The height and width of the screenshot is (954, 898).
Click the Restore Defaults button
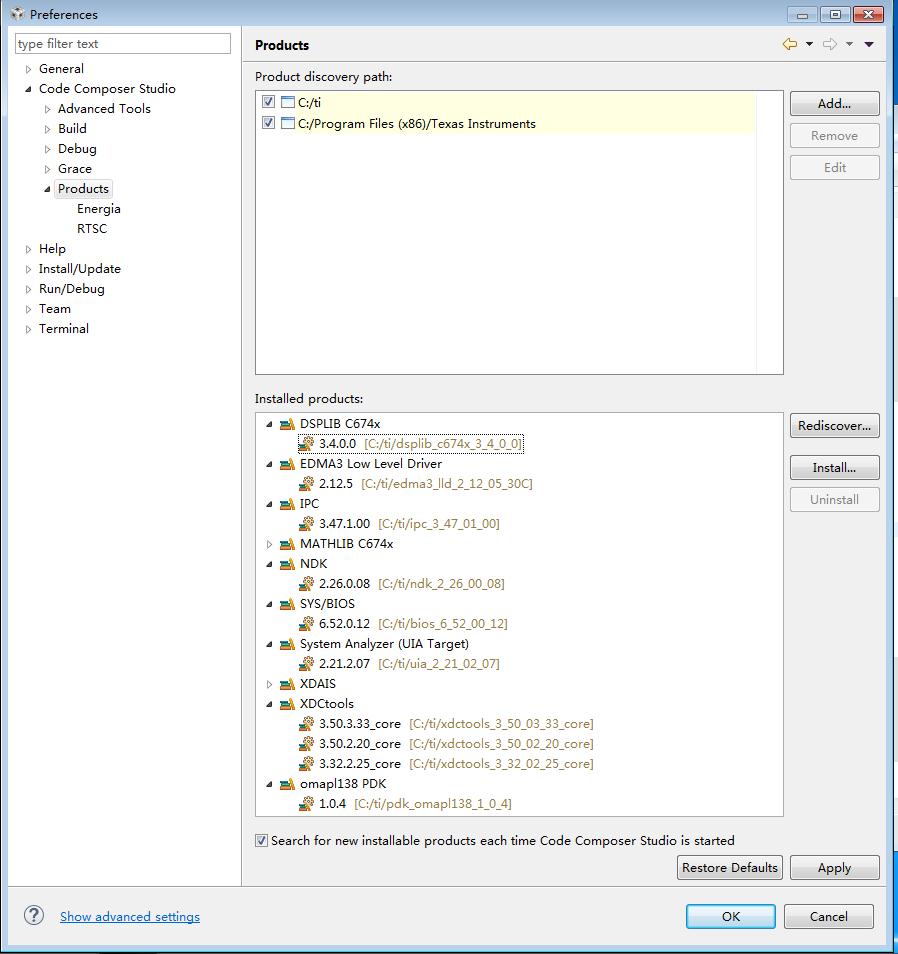pos(729,868)
